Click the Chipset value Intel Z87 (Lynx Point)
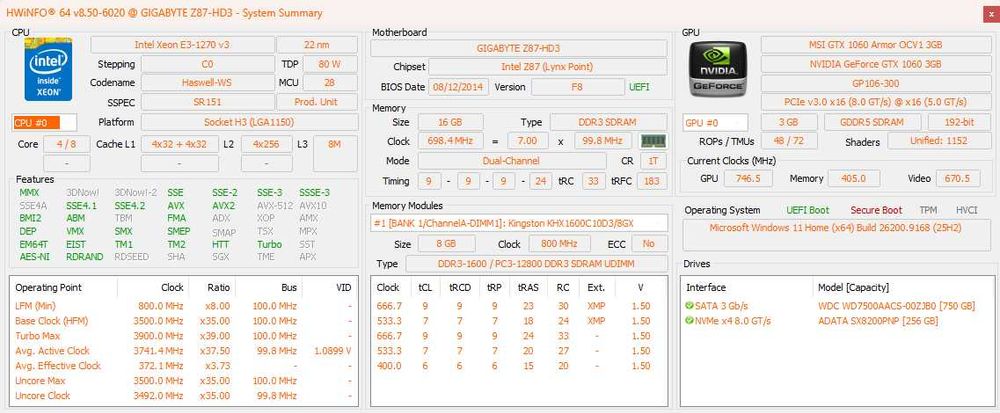This screenshot has width=1000, height=413. point(547,67)
